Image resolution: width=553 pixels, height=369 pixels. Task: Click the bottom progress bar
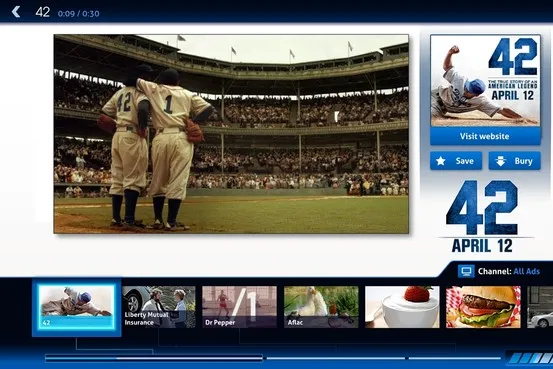pyautogui.click(x=273, y=358)
